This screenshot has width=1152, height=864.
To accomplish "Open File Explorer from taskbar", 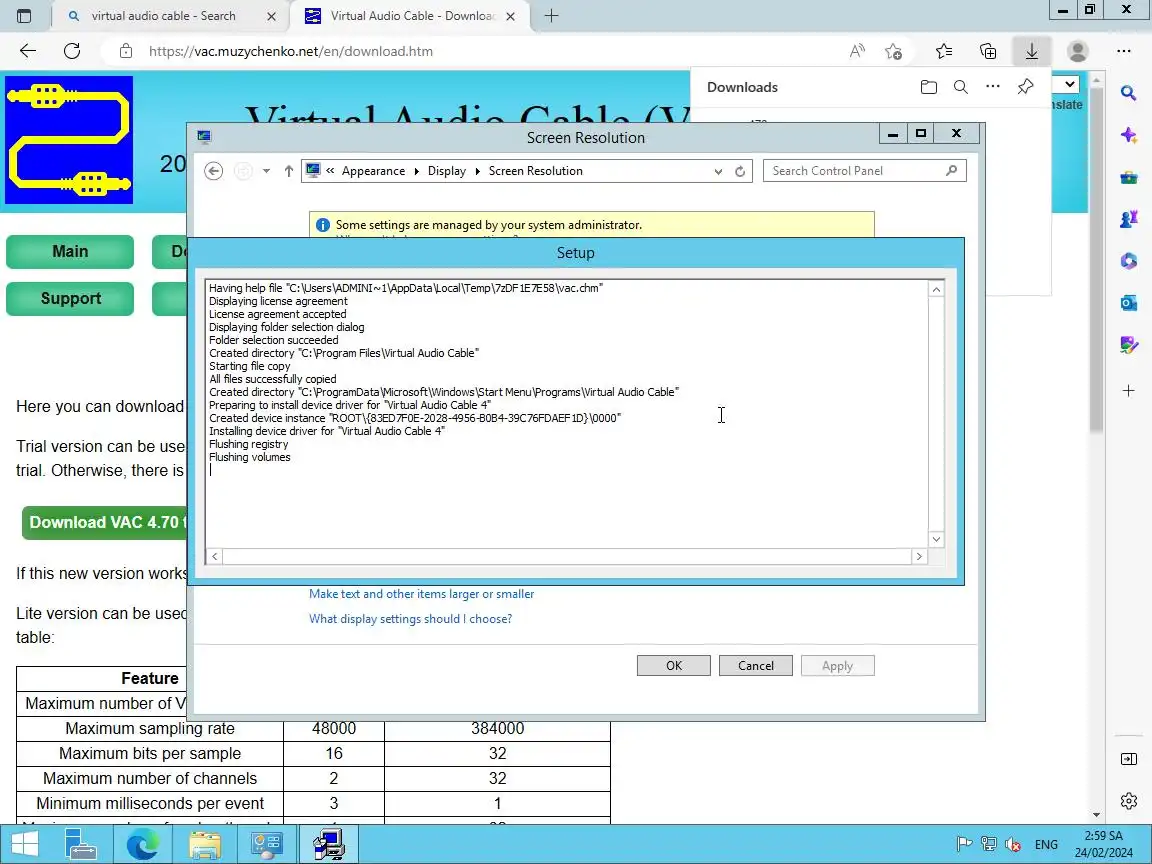I will [205, 844].
